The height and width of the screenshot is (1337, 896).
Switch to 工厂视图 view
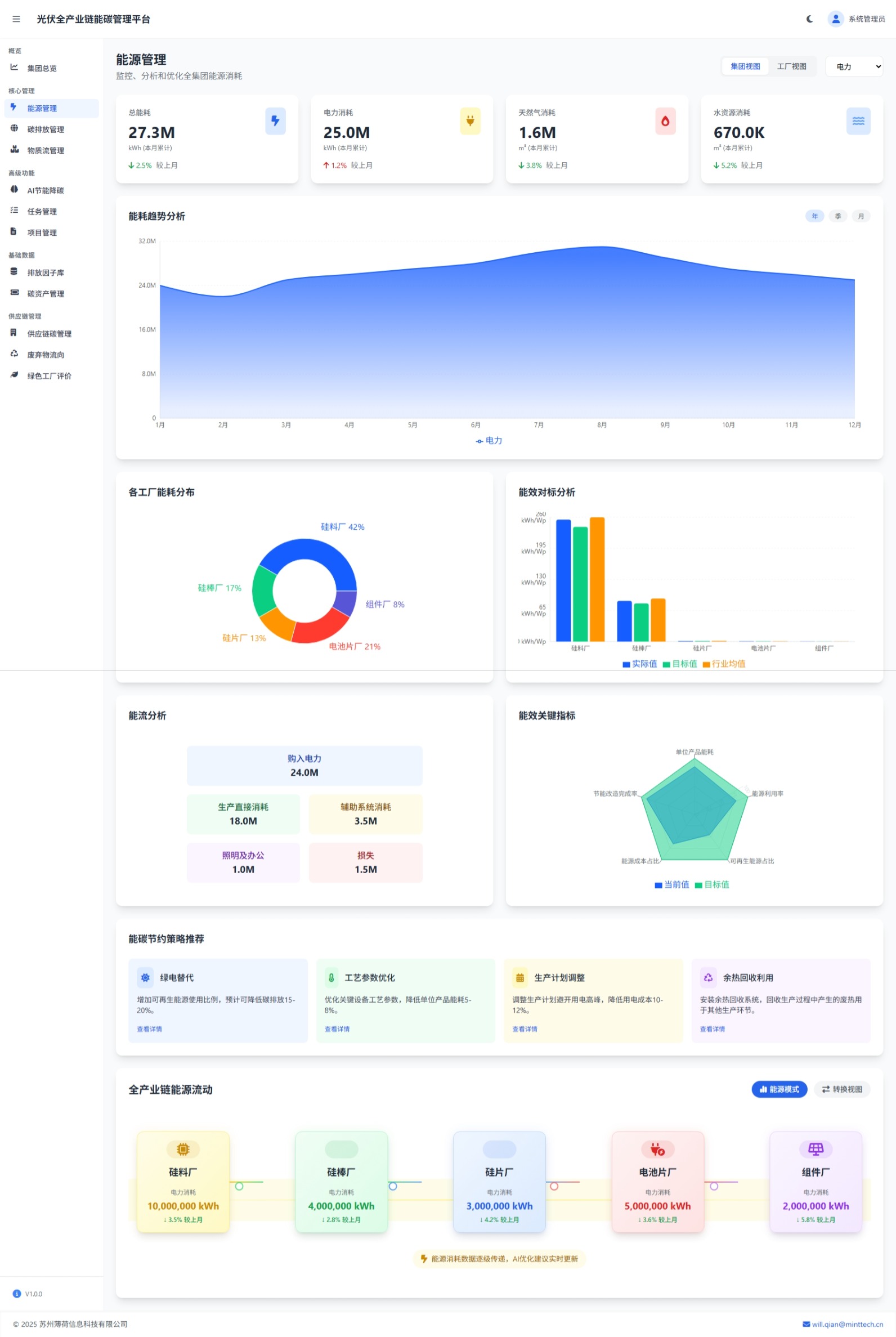tap(791, 66)
